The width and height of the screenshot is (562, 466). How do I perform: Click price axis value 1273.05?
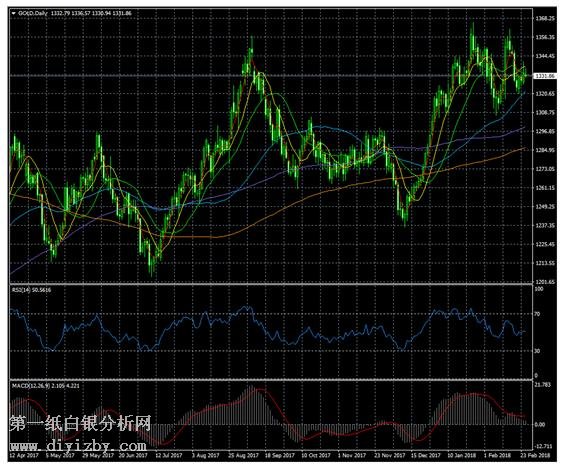click(545, 169)
